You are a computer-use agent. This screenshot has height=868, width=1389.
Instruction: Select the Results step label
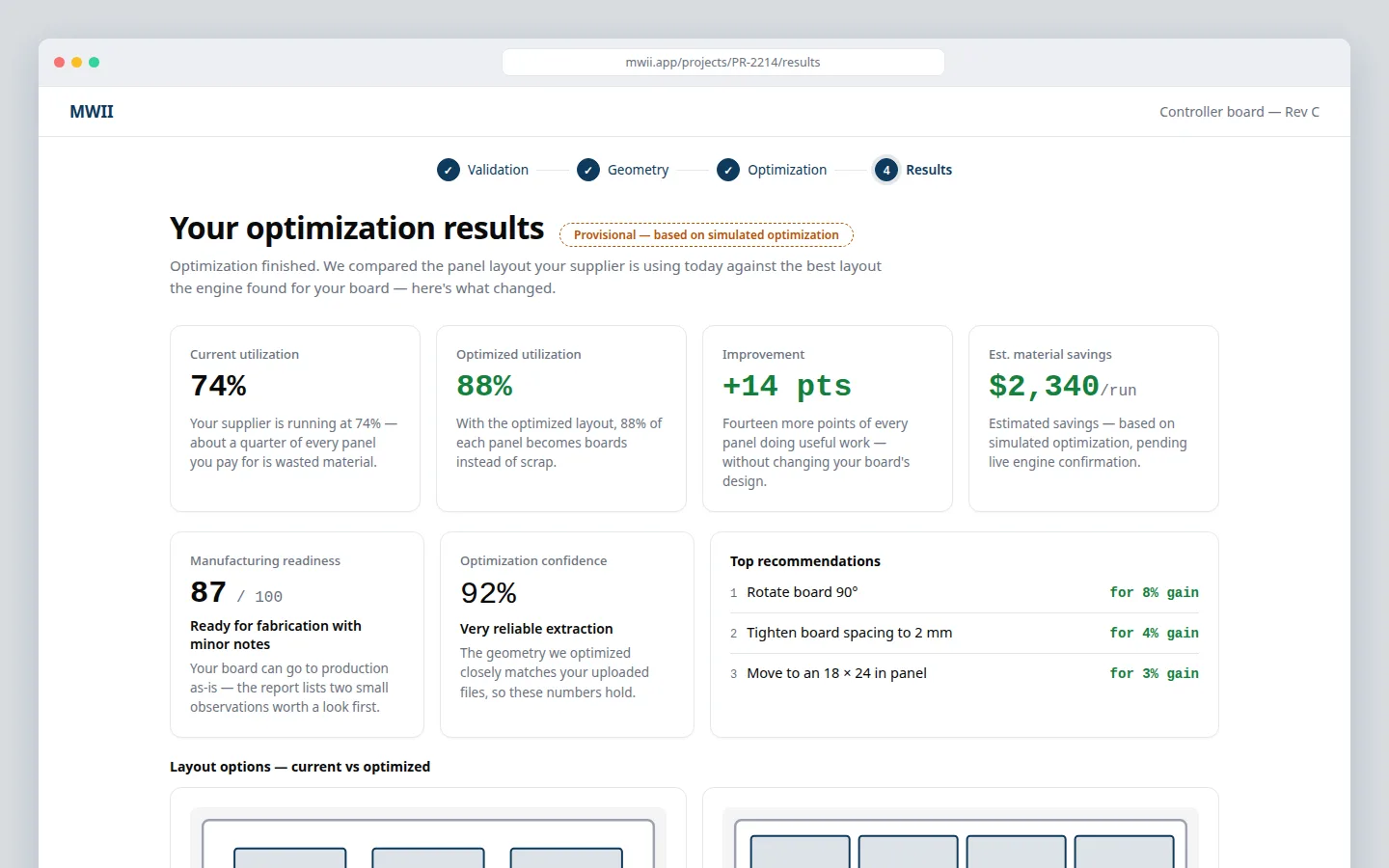click(929, 170)
